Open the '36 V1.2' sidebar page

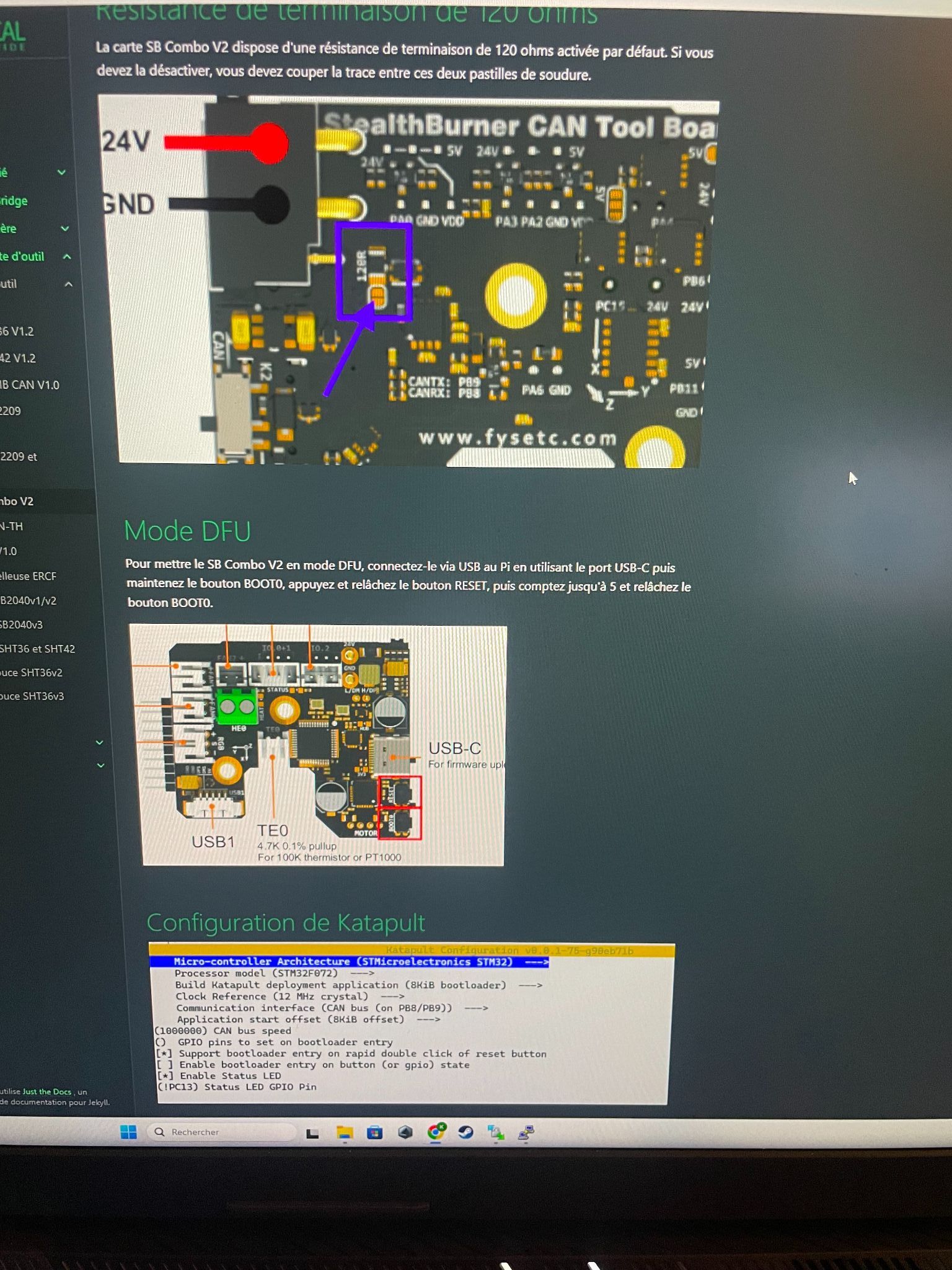(x=17, y=331)
